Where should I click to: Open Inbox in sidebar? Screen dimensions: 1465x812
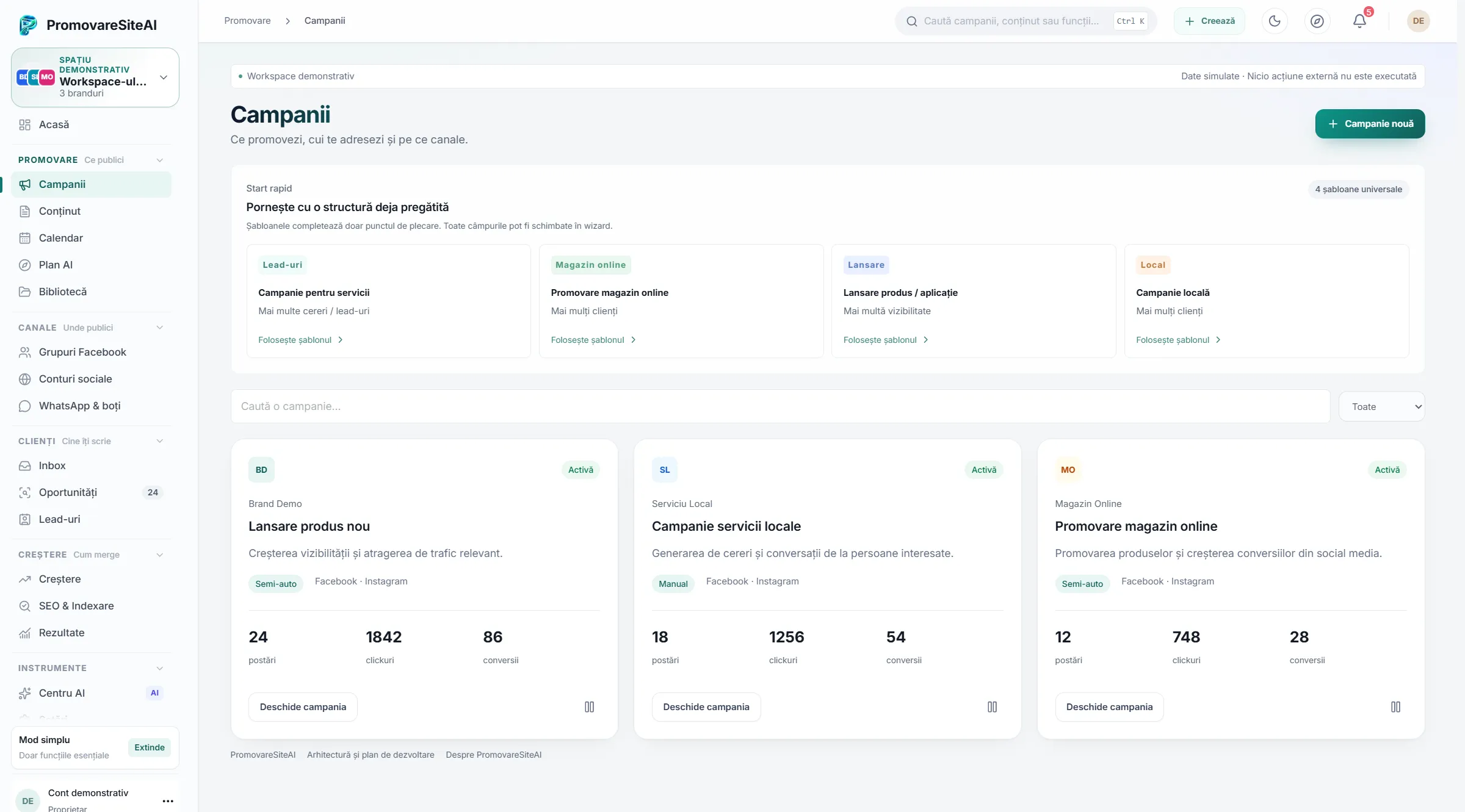point(92,465)
